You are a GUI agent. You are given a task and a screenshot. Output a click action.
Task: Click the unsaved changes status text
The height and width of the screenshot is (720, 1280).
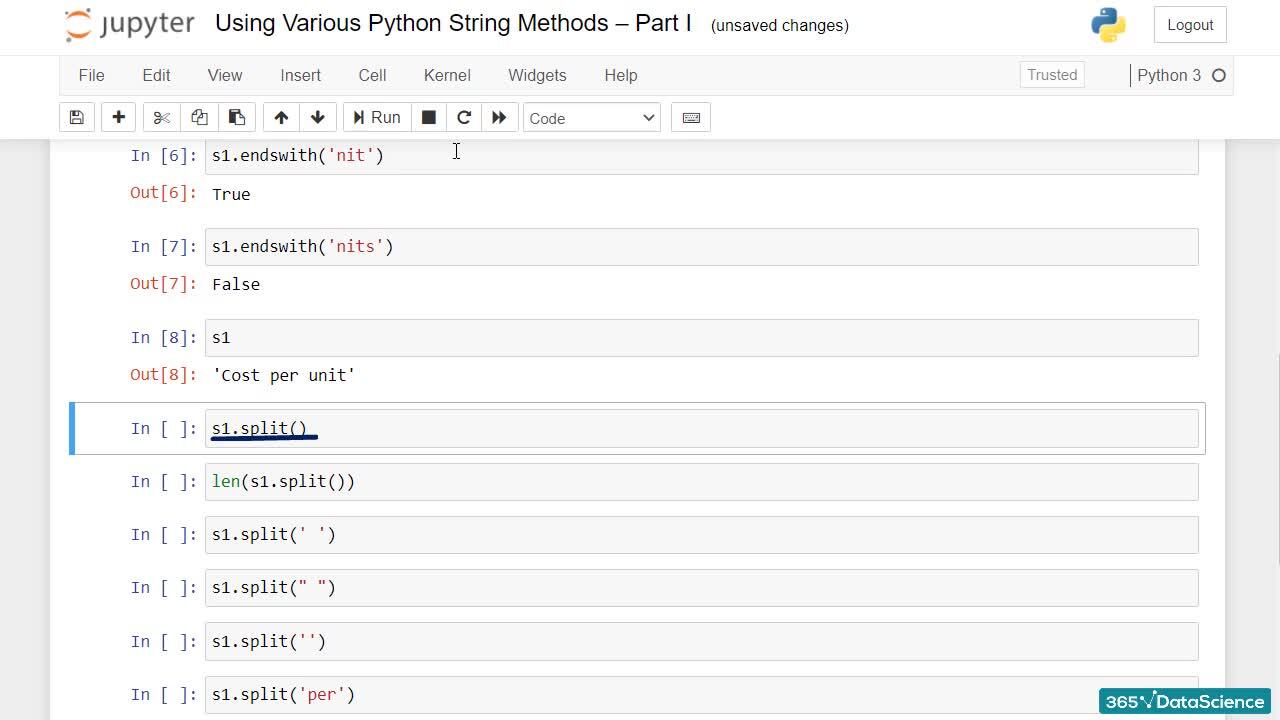(780, 25)
